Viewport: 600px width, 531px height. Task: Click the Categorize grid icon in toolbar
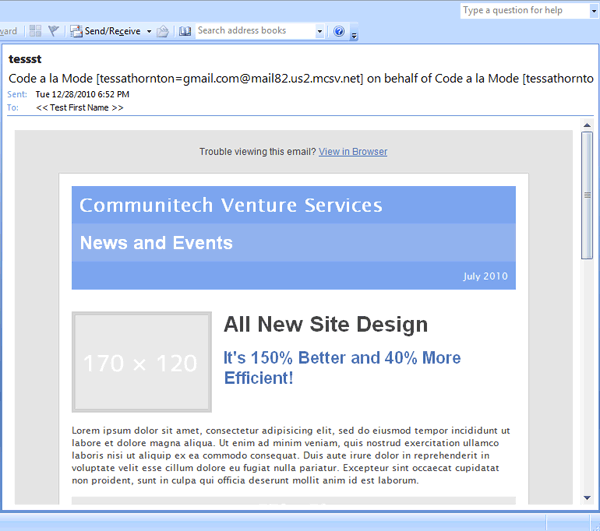point(35,31)
